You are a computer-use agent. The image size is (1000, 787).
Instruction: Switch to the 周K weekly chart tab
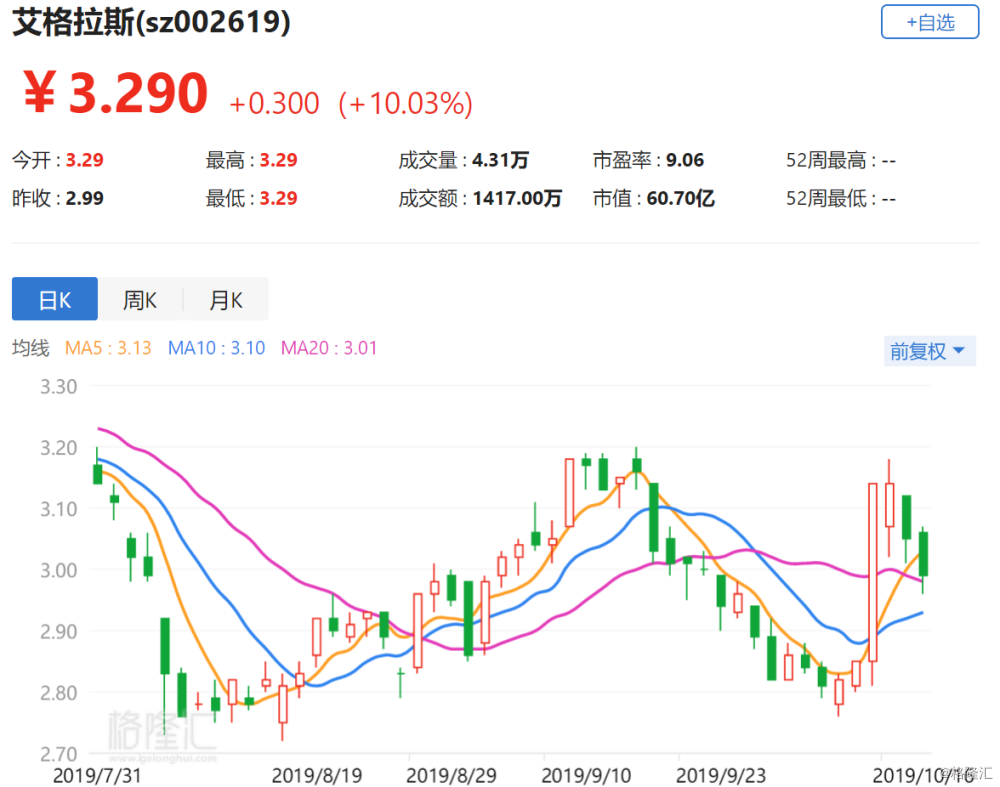(x=140, y=299)
